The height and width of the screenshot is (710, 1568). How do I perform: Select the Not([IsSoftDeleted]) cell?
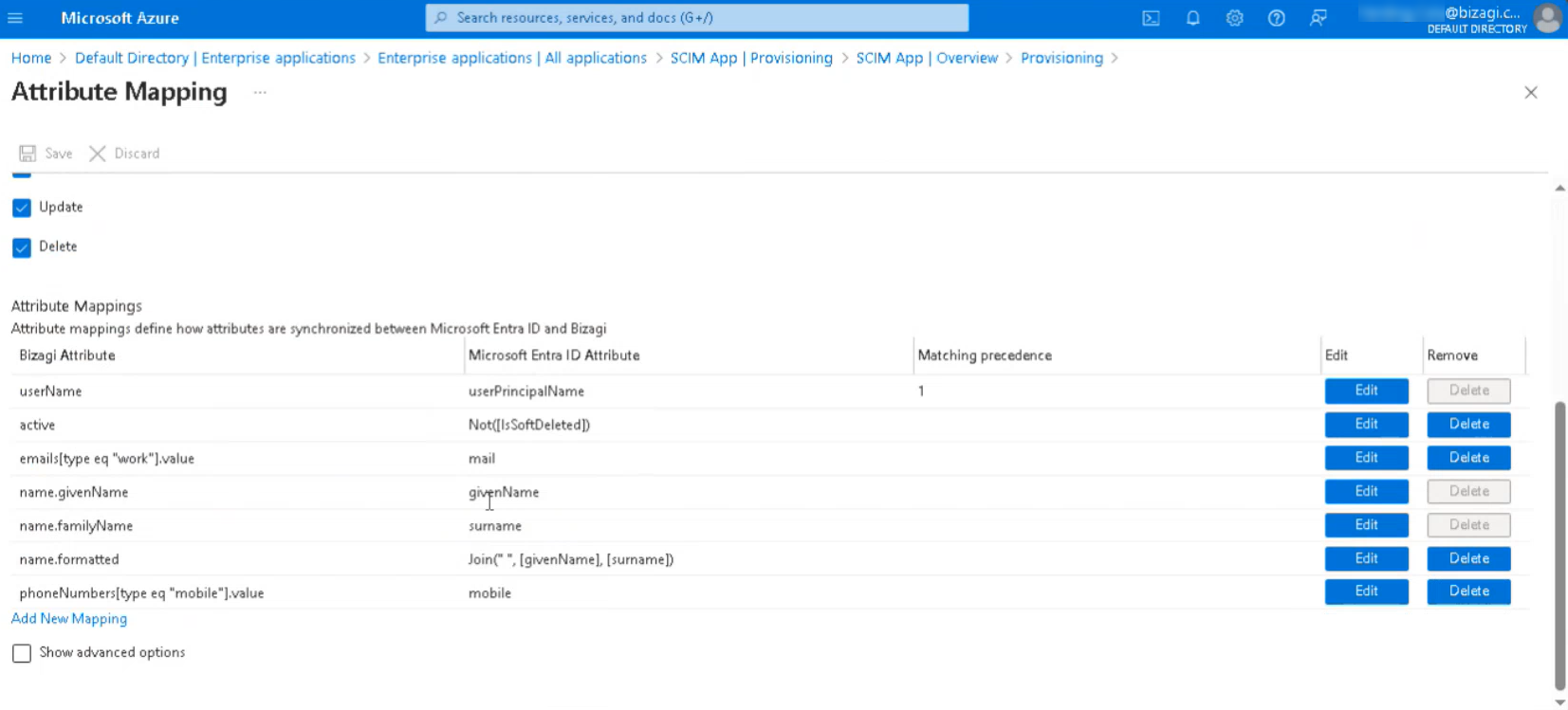click(x=529, y=425)
